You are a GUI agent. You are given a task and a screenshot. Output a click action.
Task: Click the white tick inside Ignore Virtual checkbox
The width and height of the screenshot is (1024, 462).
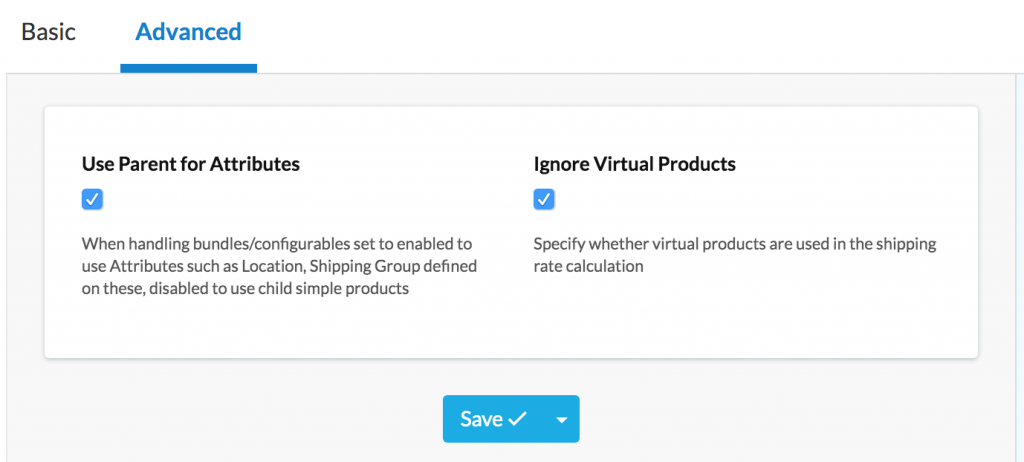[544, 200]
